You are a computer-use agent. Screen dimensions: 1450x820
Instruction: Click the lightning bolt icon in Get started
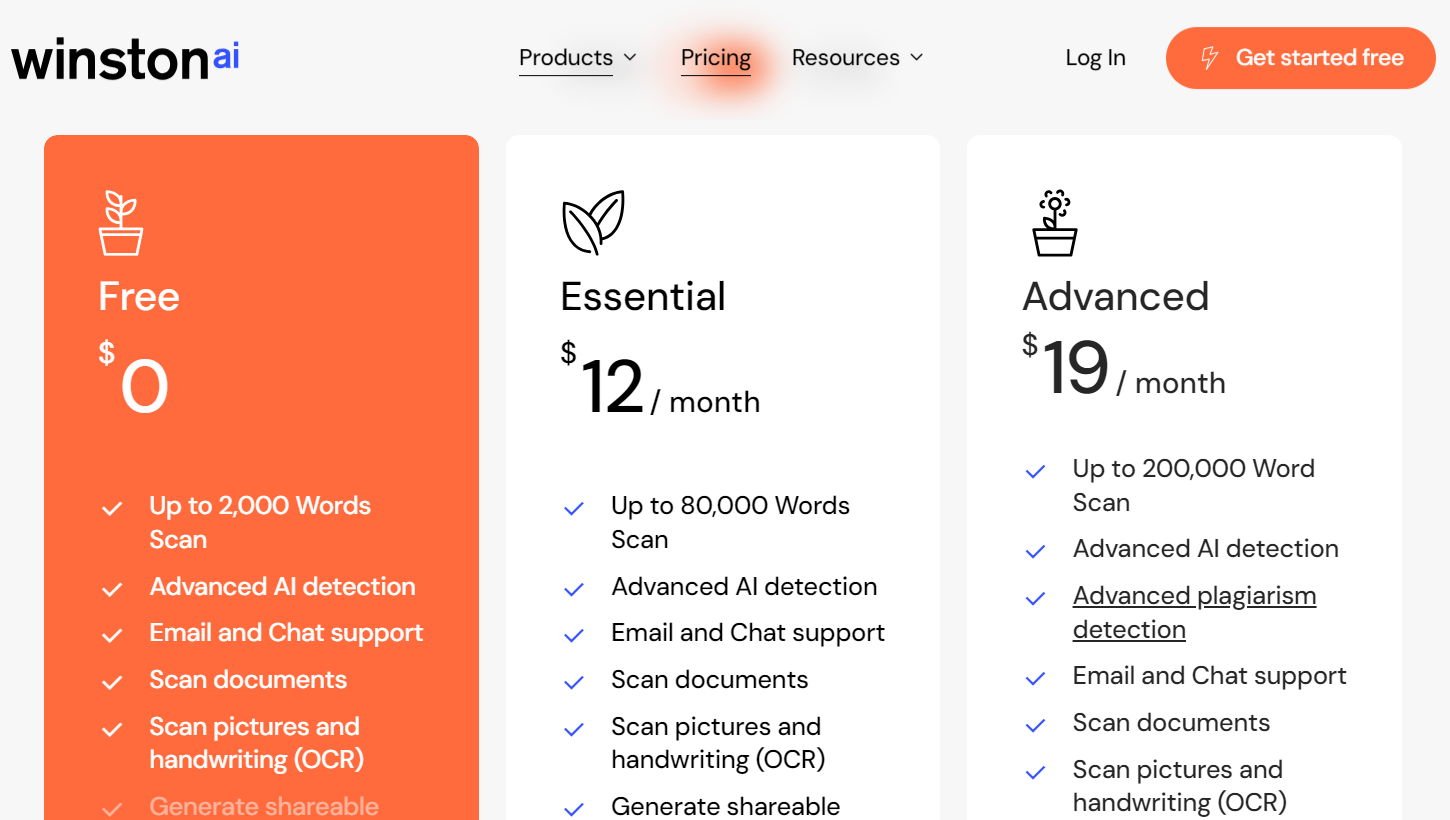pos(1209,58)
